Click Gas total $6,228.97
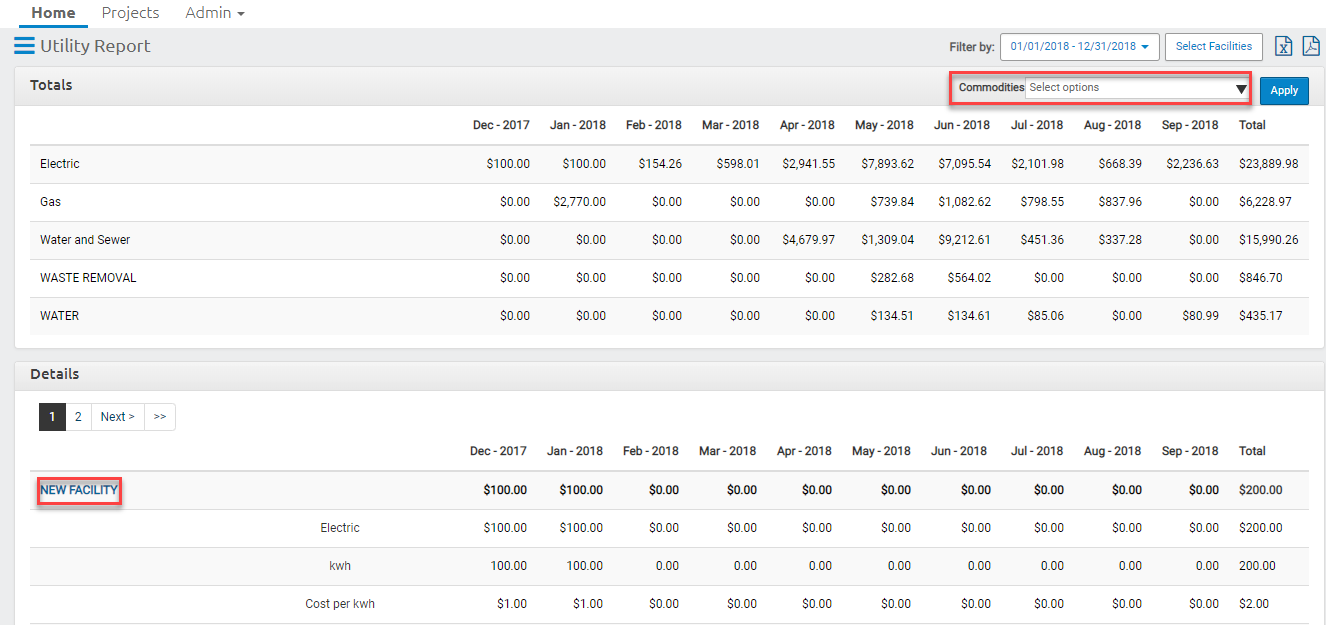 pos(1265,202)
